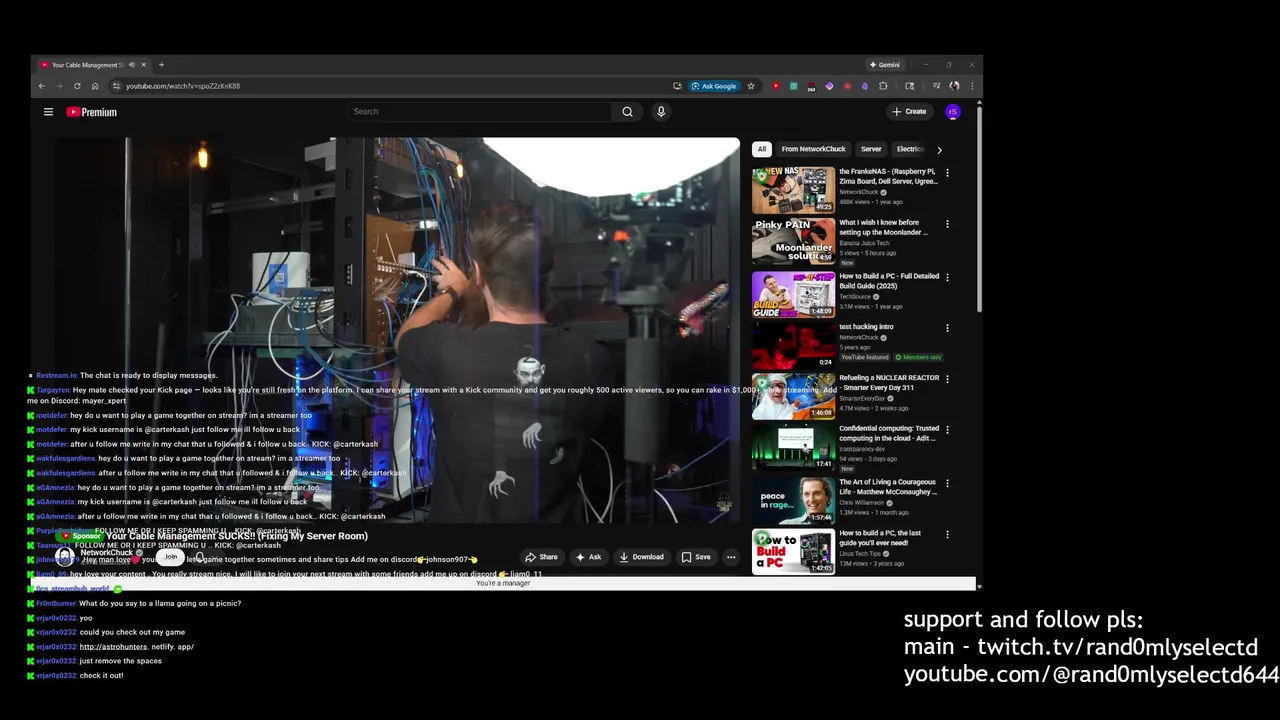
Task: Go back with browser back arrow
Action: tap(42, 86)
